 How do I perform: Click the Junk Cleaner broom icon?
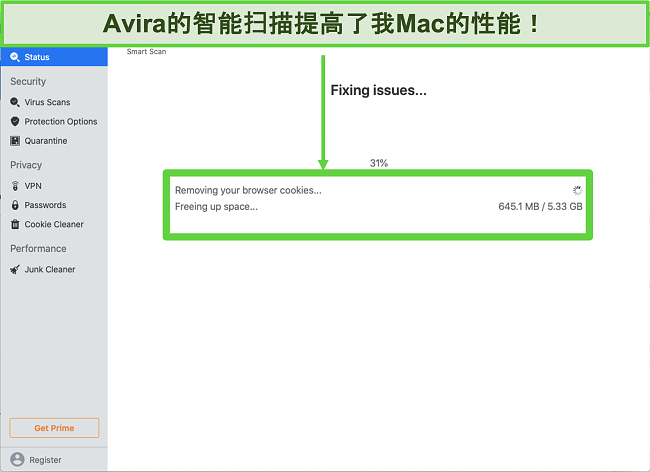[x=15, y=270]
